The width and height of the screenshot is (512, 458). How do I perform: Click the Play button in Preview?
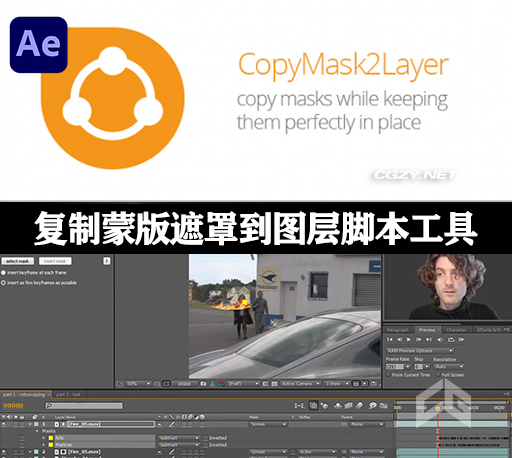(409, 339)
